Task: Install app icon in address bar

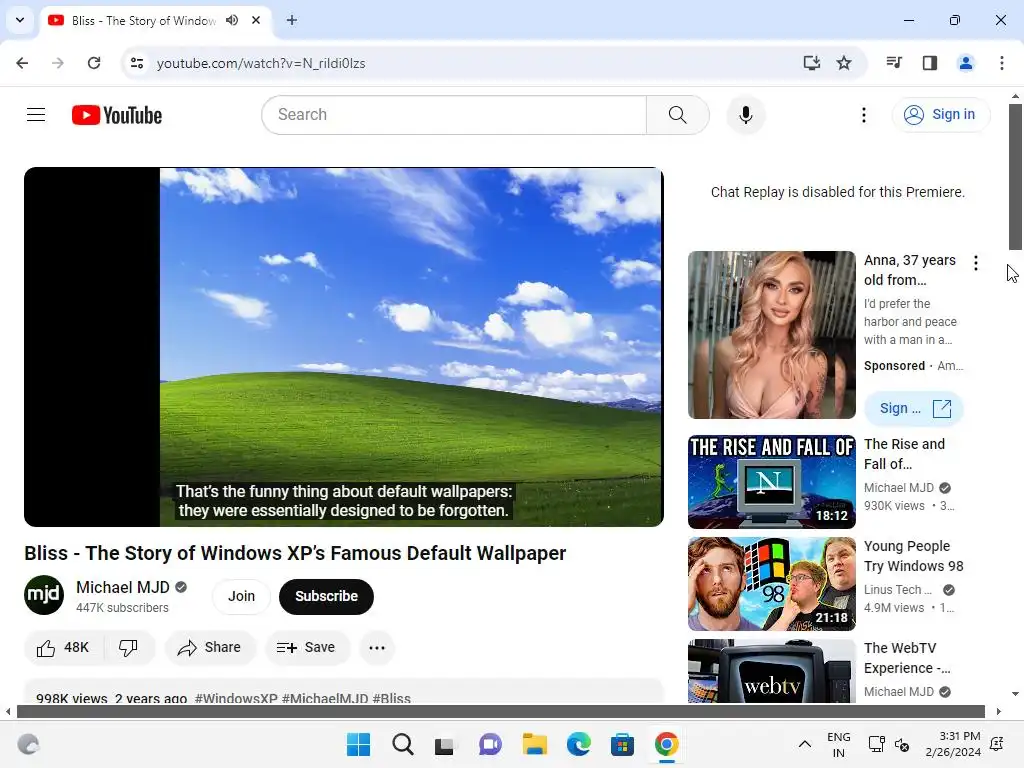Action: pos(811,63)
